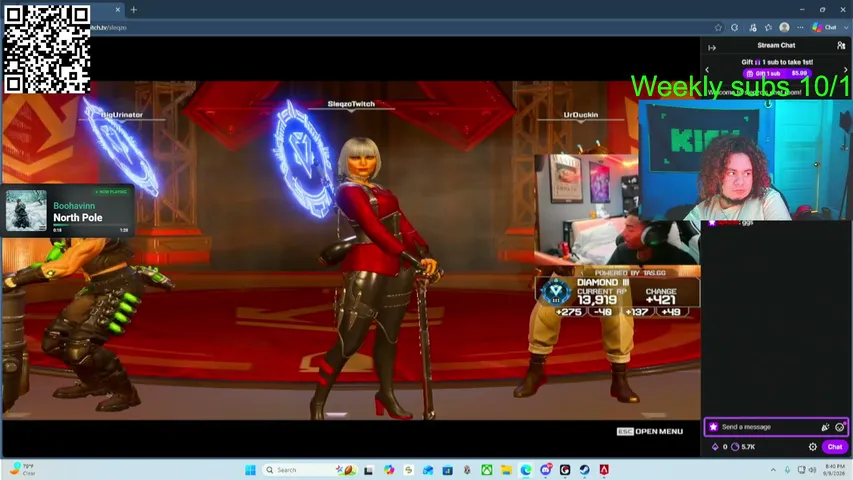
Task: Open File Explorer on taskbar
Action: [506, 470]
